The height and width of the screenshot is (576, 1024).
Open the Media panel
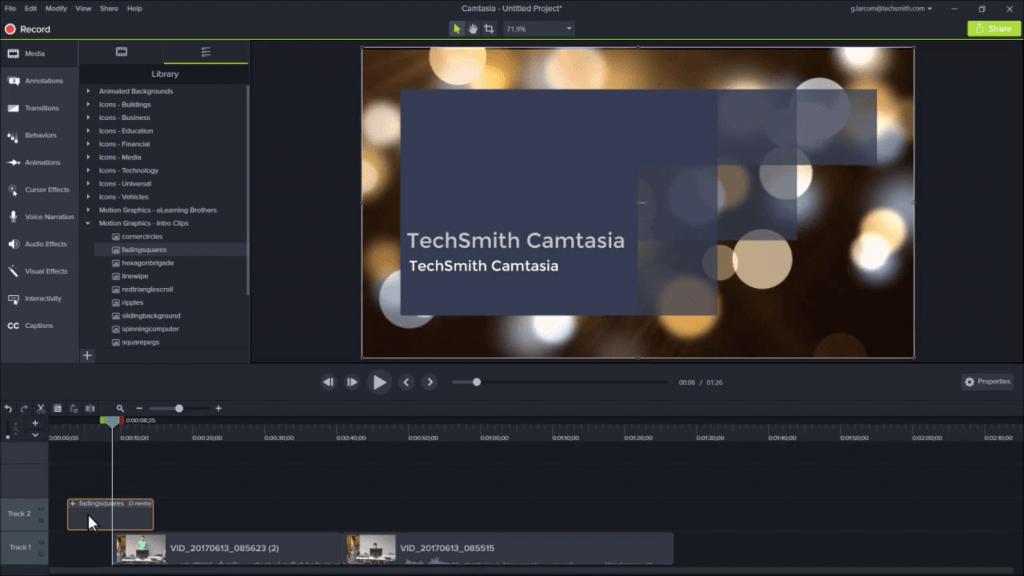tap(39, 54)
